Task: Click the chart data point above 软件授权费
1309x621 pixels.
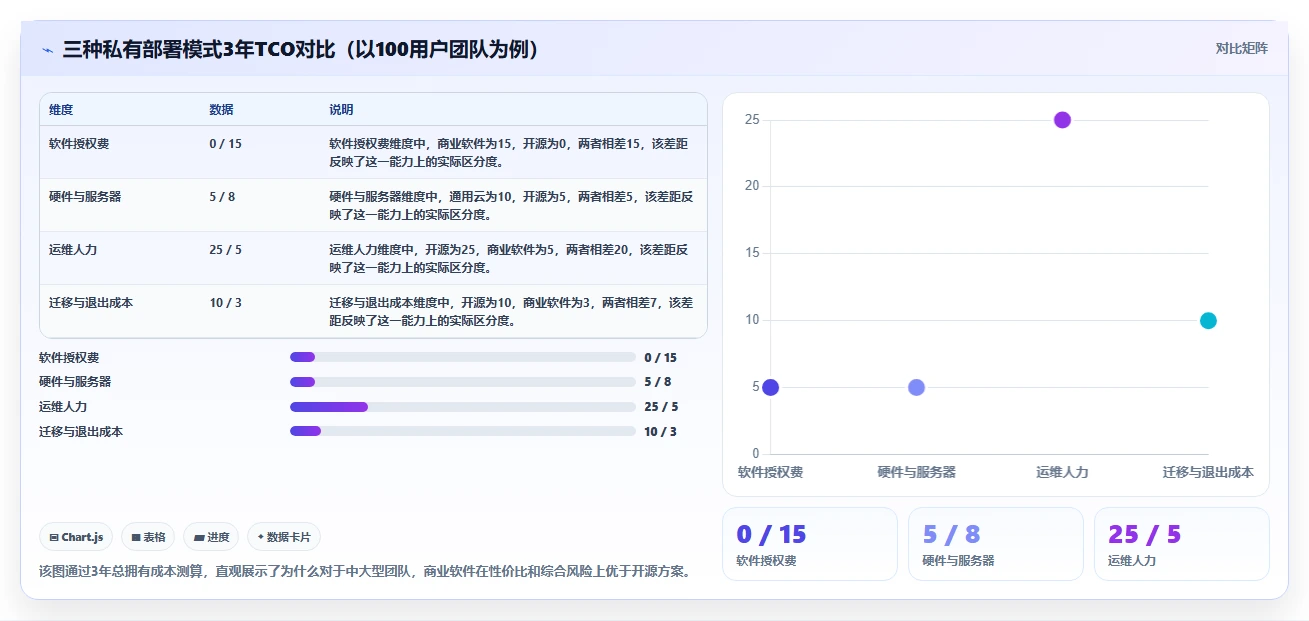Action: click(x=770, y=387)
